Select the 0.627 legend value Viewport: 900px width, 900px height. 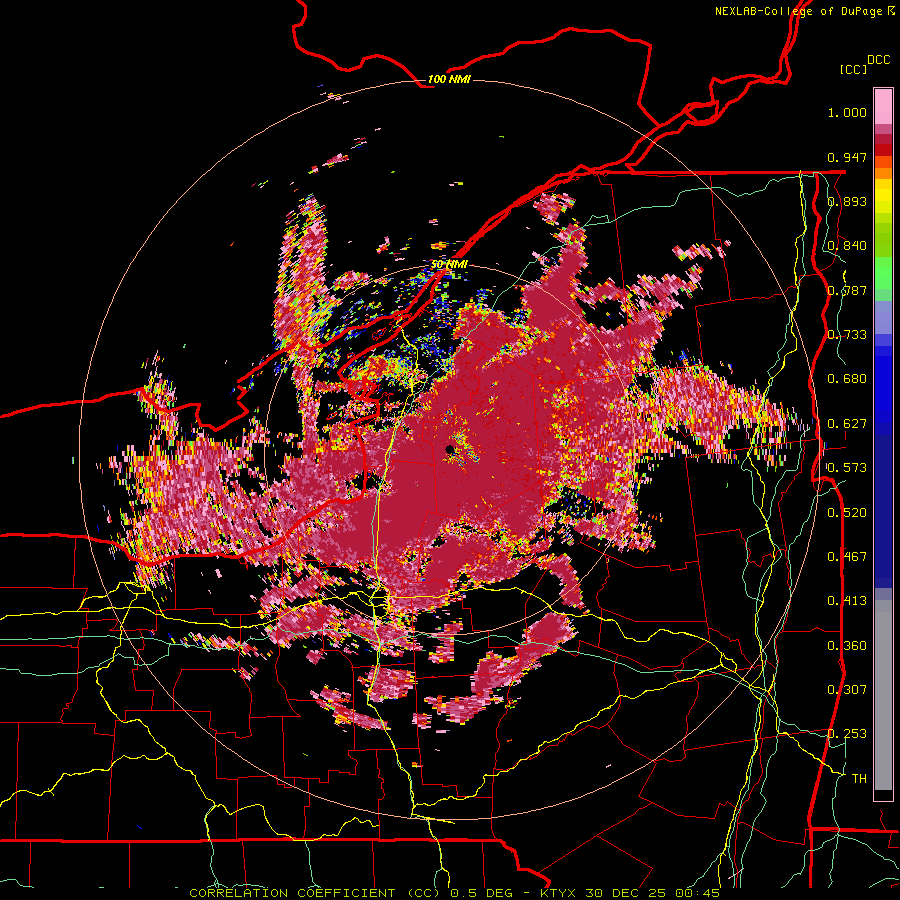click(x=847, y=424)
